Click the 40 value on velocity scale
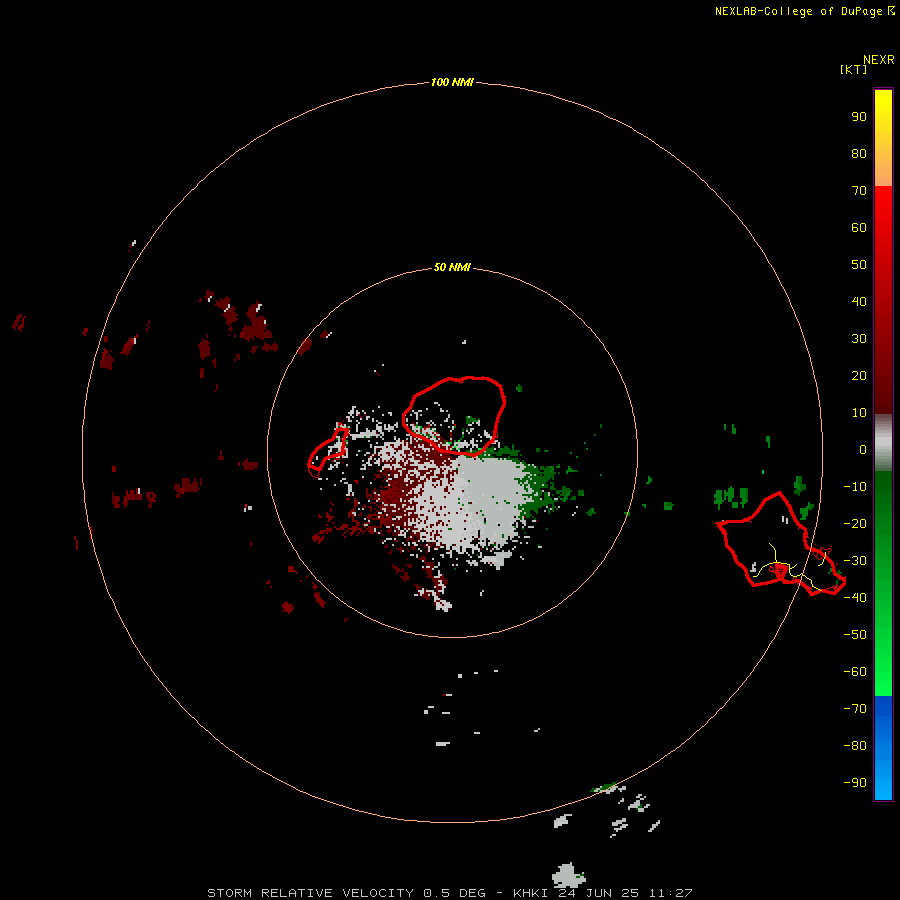The width and height of the screenshot is (900, 900). click(859, 301)
